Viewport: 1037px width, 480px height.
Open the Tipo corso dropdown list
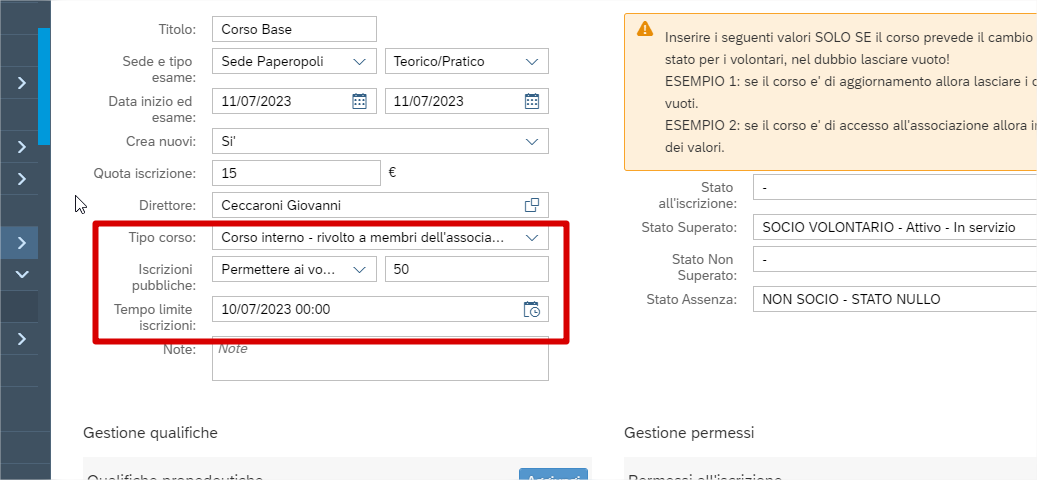click(532, 238)
